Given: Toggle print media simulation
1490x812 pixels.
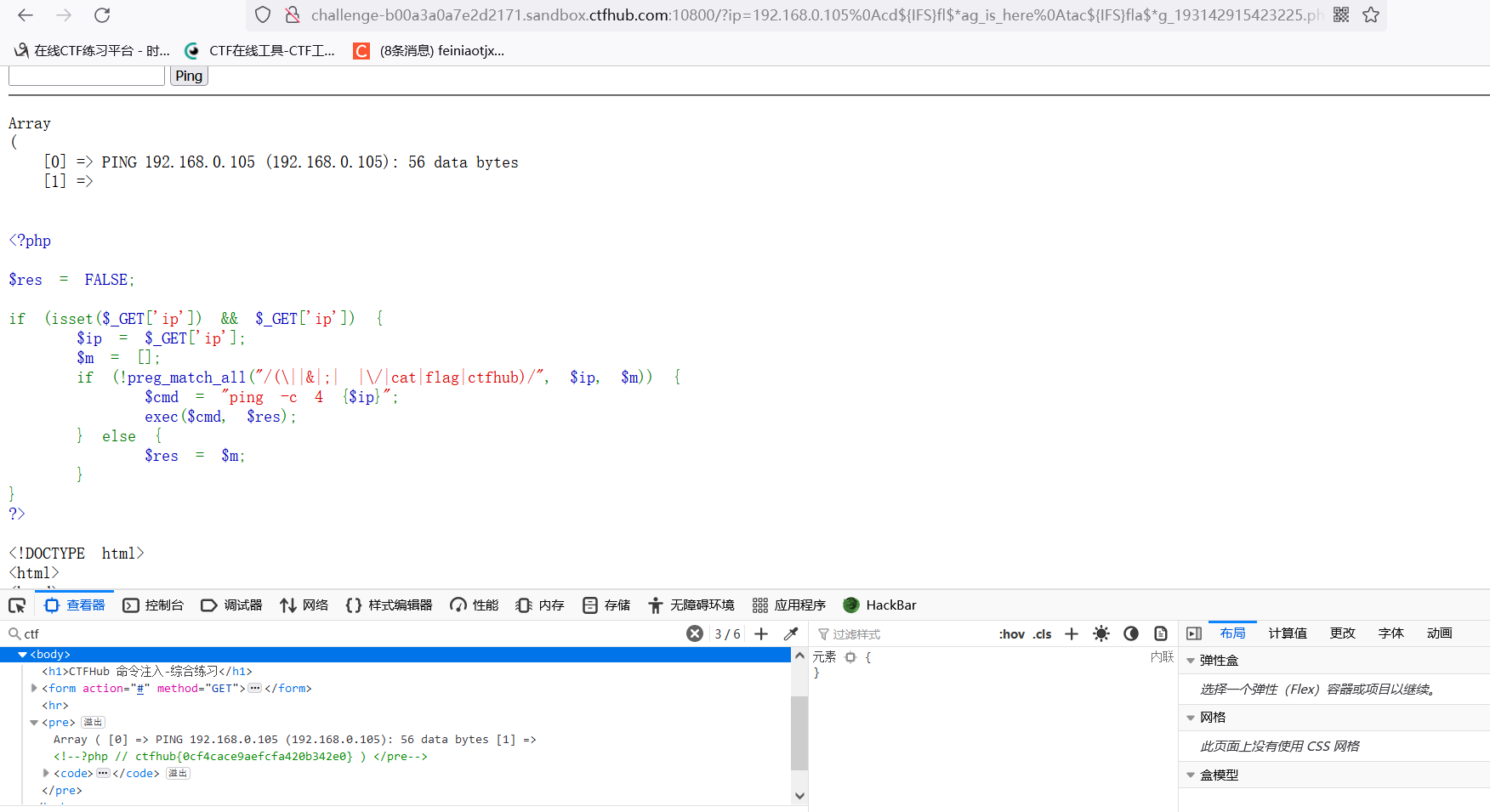Looking at the screenshot, I should pos(1161,633).
